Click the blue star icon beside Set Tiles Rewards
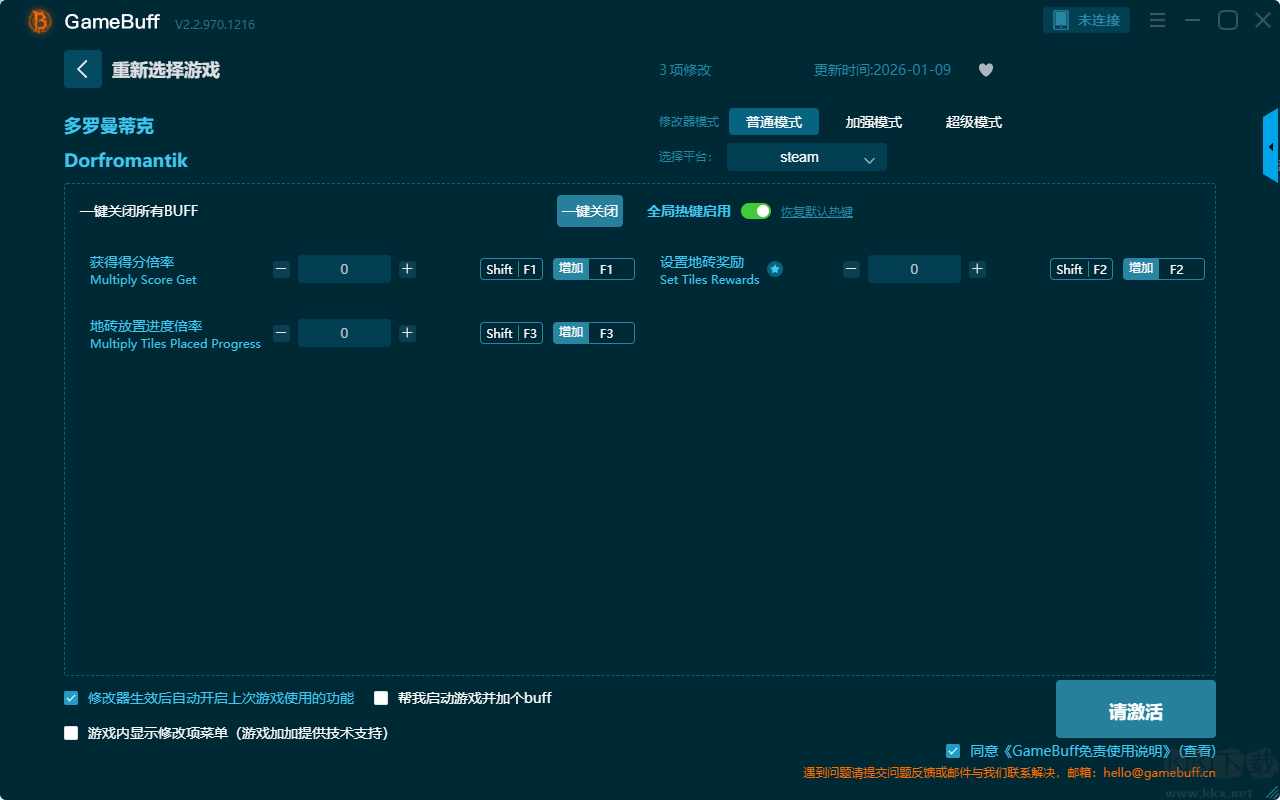1280x800 pixels. coord(775,269)
